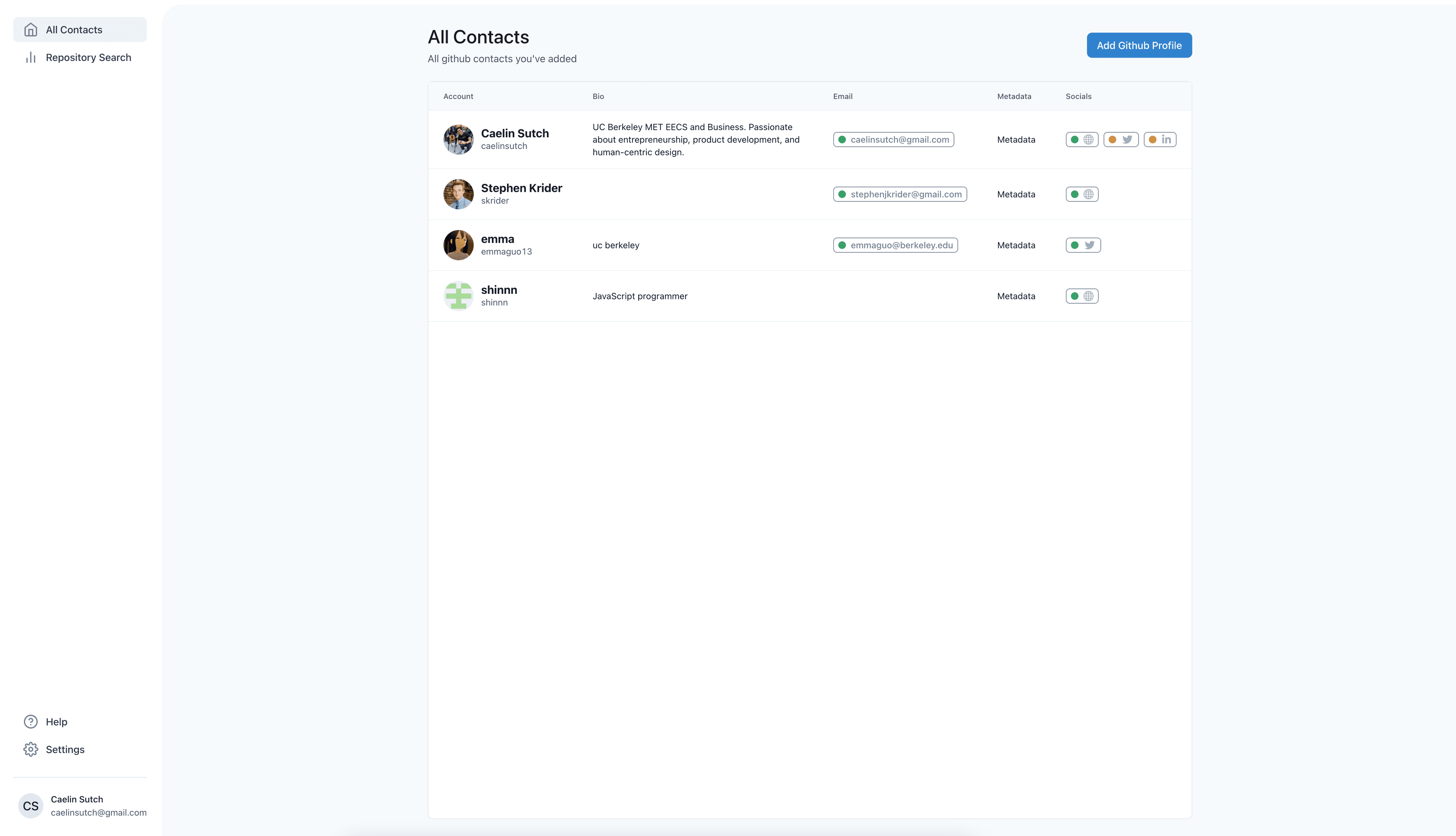This screenshot has height=836, width=1456.
Task: Expand Metadata for Caelin Sutch
Action: coord(1016,139)
